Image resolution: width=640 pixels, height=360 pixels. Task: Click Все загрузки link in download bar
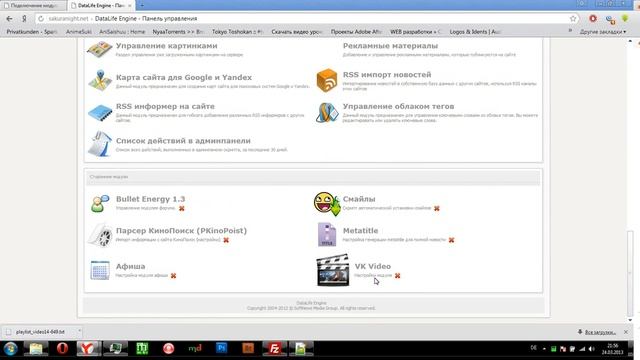coord(600,332)
